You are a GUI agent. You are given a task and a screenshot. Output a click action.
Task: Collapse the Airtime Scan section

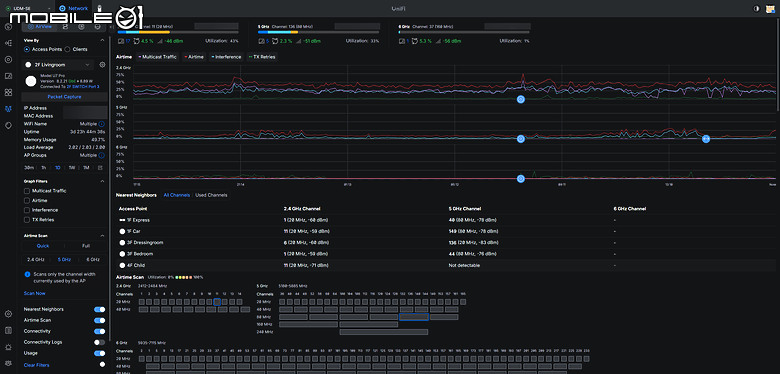coord(102,236)
